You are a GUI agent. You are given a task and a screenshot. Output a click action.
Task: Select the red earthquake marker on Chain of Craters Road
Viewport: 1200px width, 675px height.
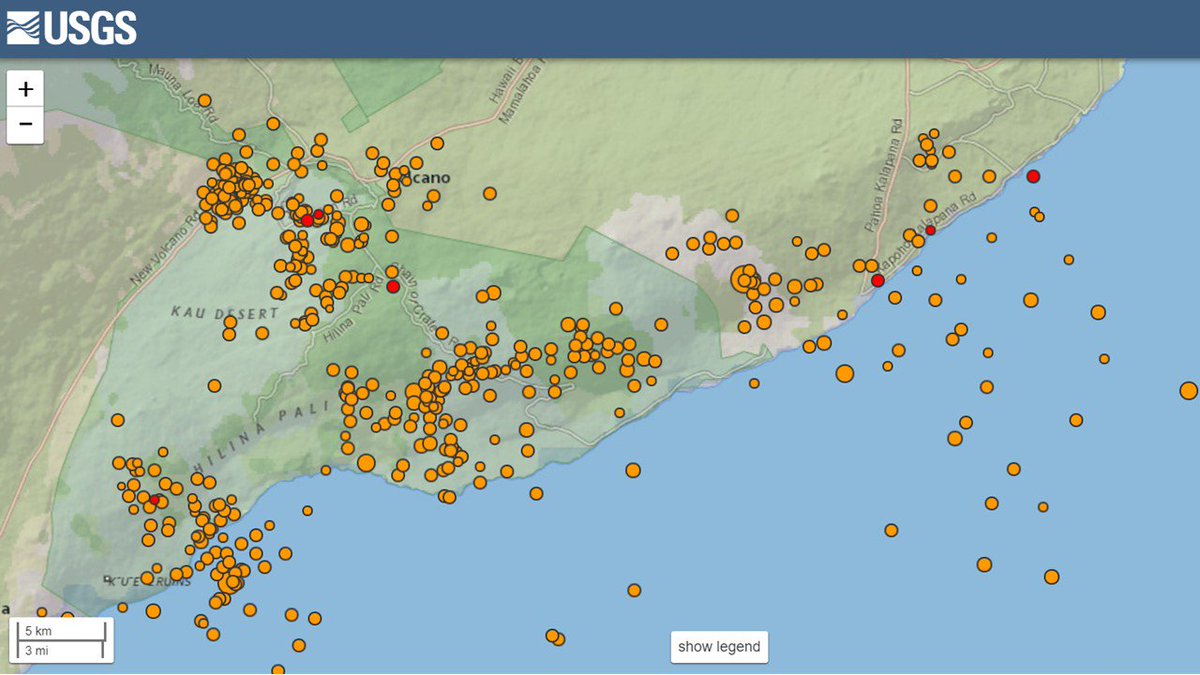tap(390, 285)
